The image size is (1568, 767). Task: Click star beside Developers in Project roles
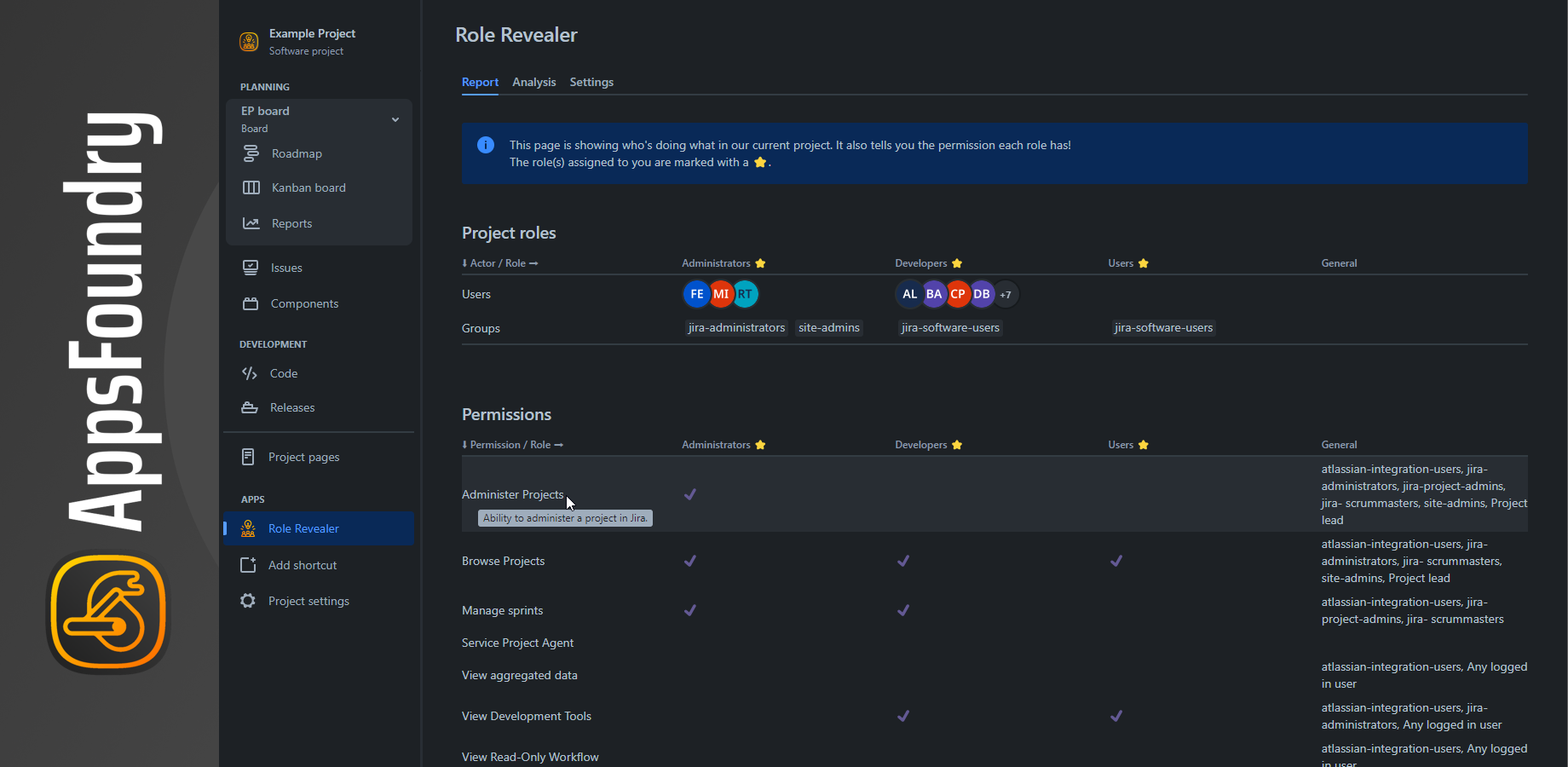tap(957, 263)
